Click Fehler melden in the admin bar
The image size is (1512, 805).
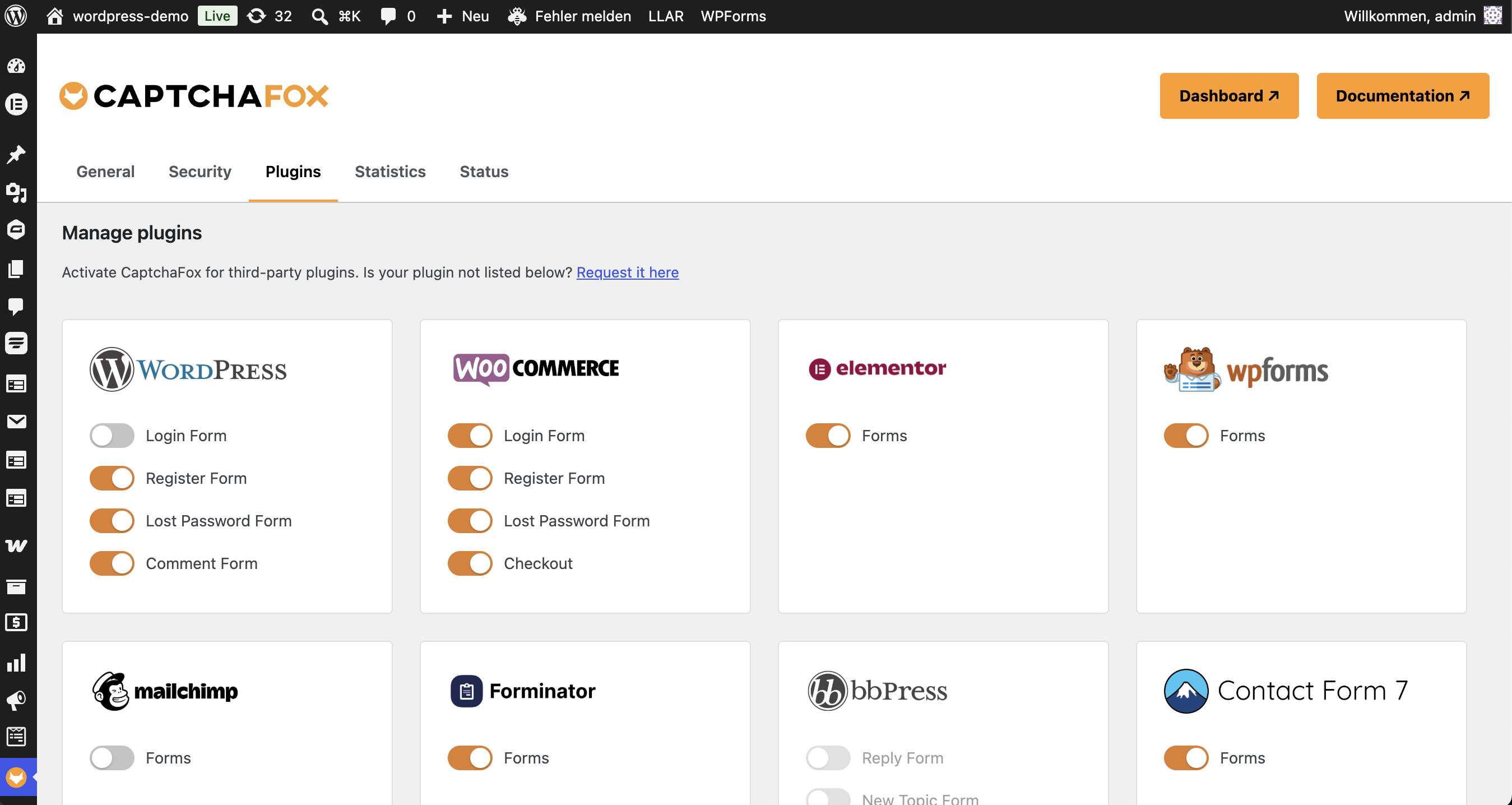pyautogui.click(x=583, y=16)
